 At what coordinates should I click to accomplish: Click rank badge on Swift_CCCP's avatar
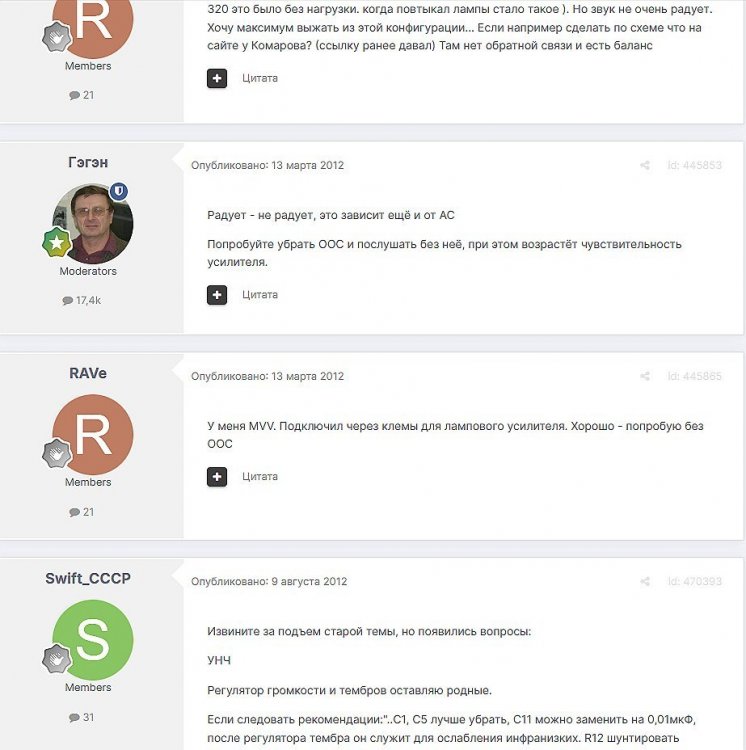tap(56, 659)
